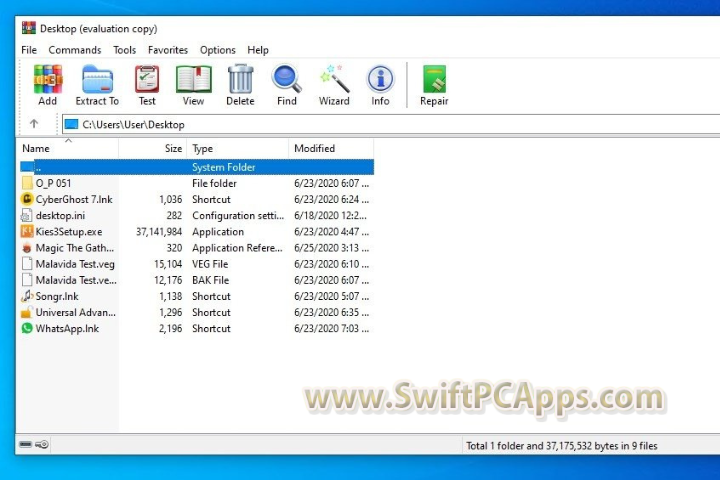Click the 'BAK File' type cell
The width and height of the screenshot is (720, 480).
[x=210, y=280]
